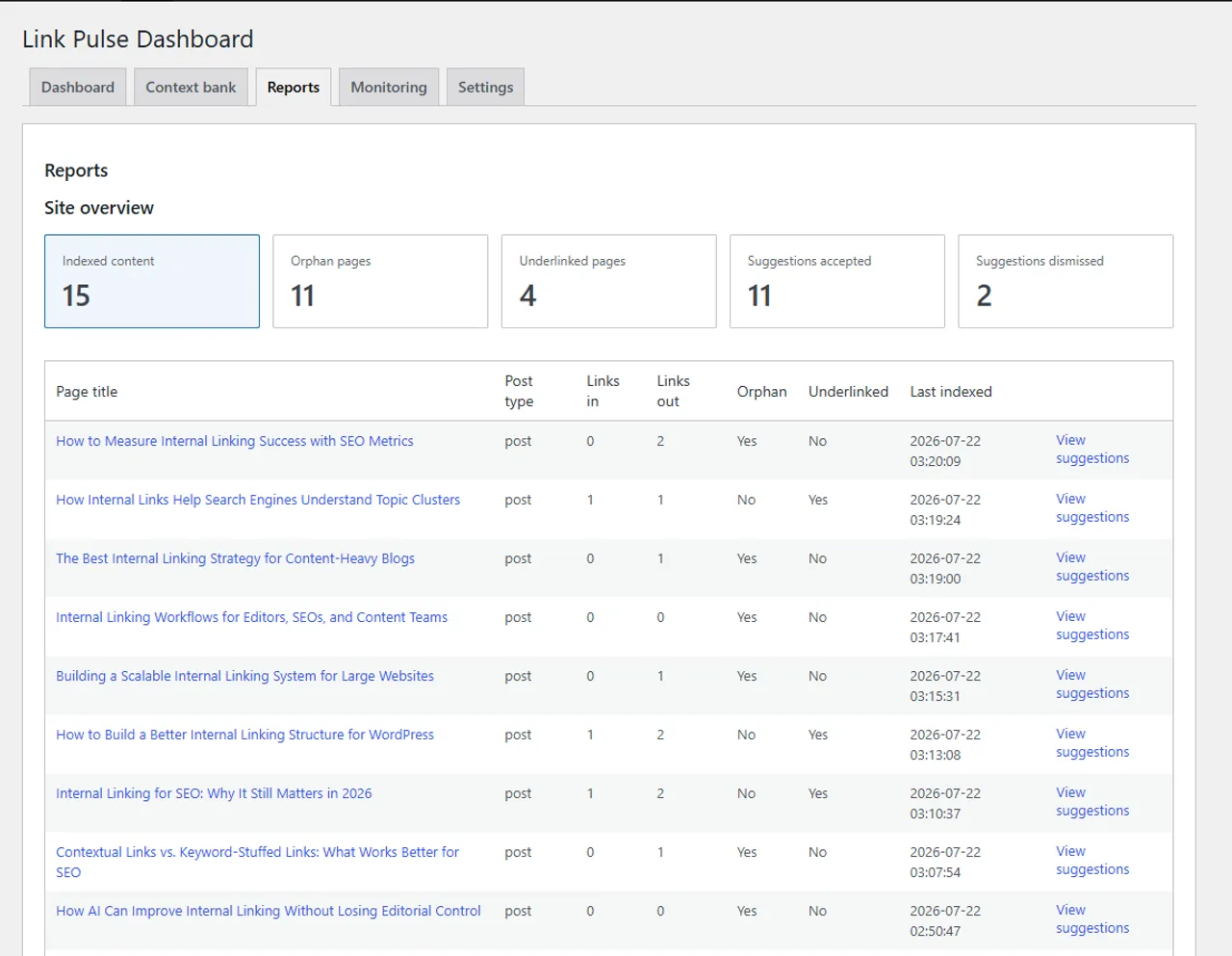Image resolution: width=1232 pixels, height=956 pixels.
Task: Open 'How AI Can Improve Internal Linking' post
Action: [x=269, y=911]
